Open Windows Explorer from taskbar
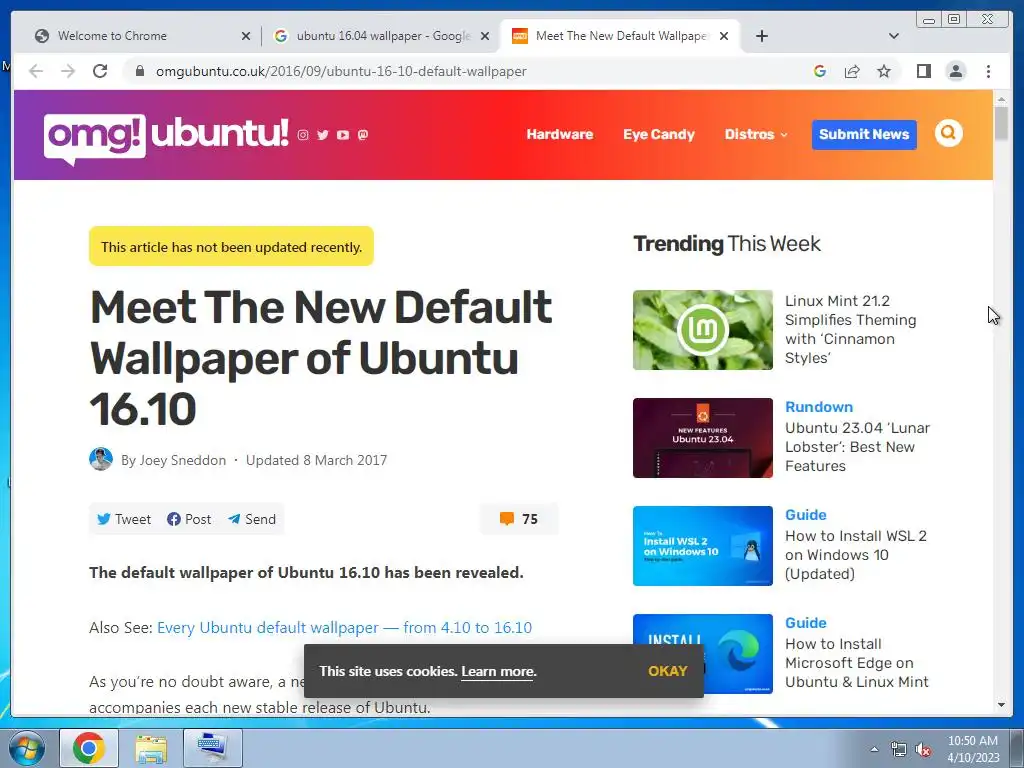Viewport: 1024px width, 768px height. [x=151, y=748]
